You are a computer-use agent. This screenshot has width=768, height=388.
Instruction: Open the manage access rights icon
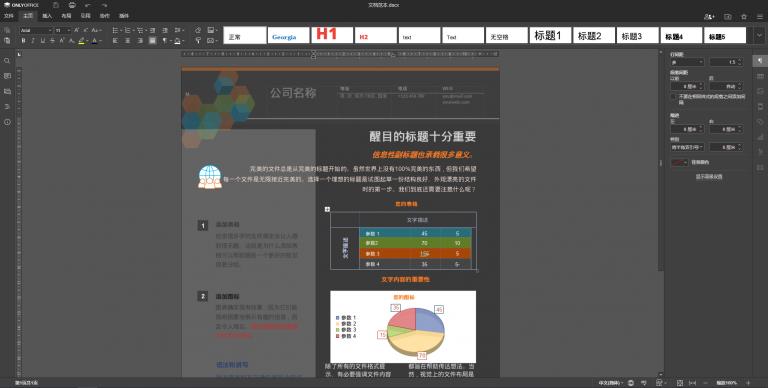tap(709, 17)
